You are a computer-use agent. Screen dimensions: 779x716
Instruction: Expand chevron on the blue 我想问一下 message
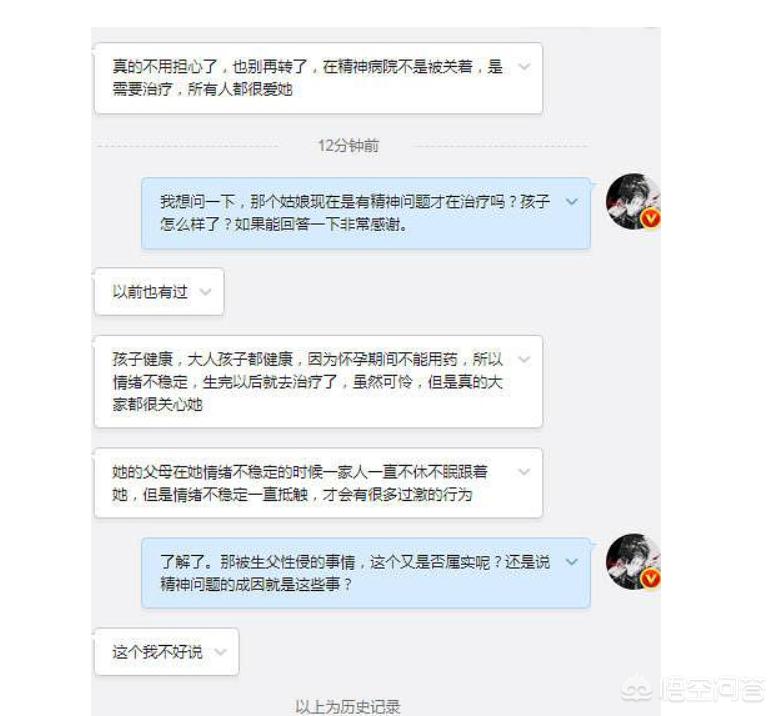[572, 202]
